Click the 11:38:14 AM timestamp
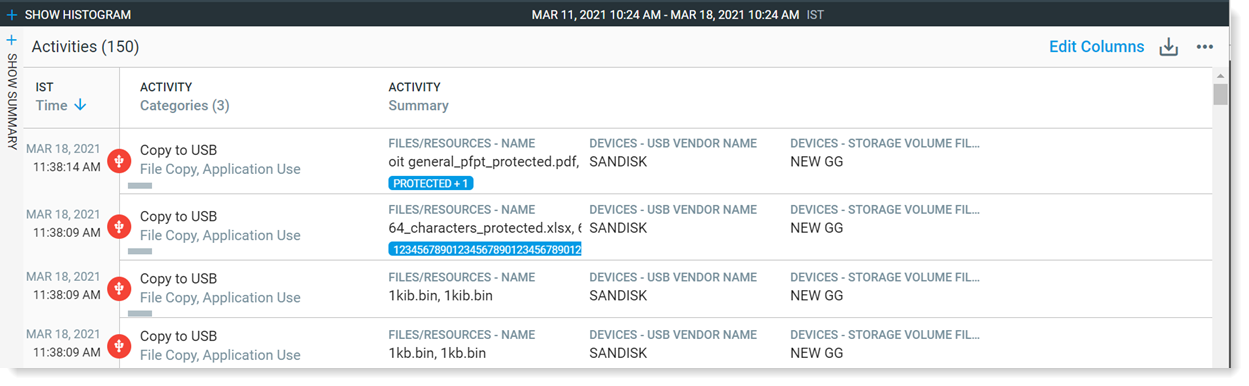Viewport: 1249px width, 386px height. [x=66, y=167]
